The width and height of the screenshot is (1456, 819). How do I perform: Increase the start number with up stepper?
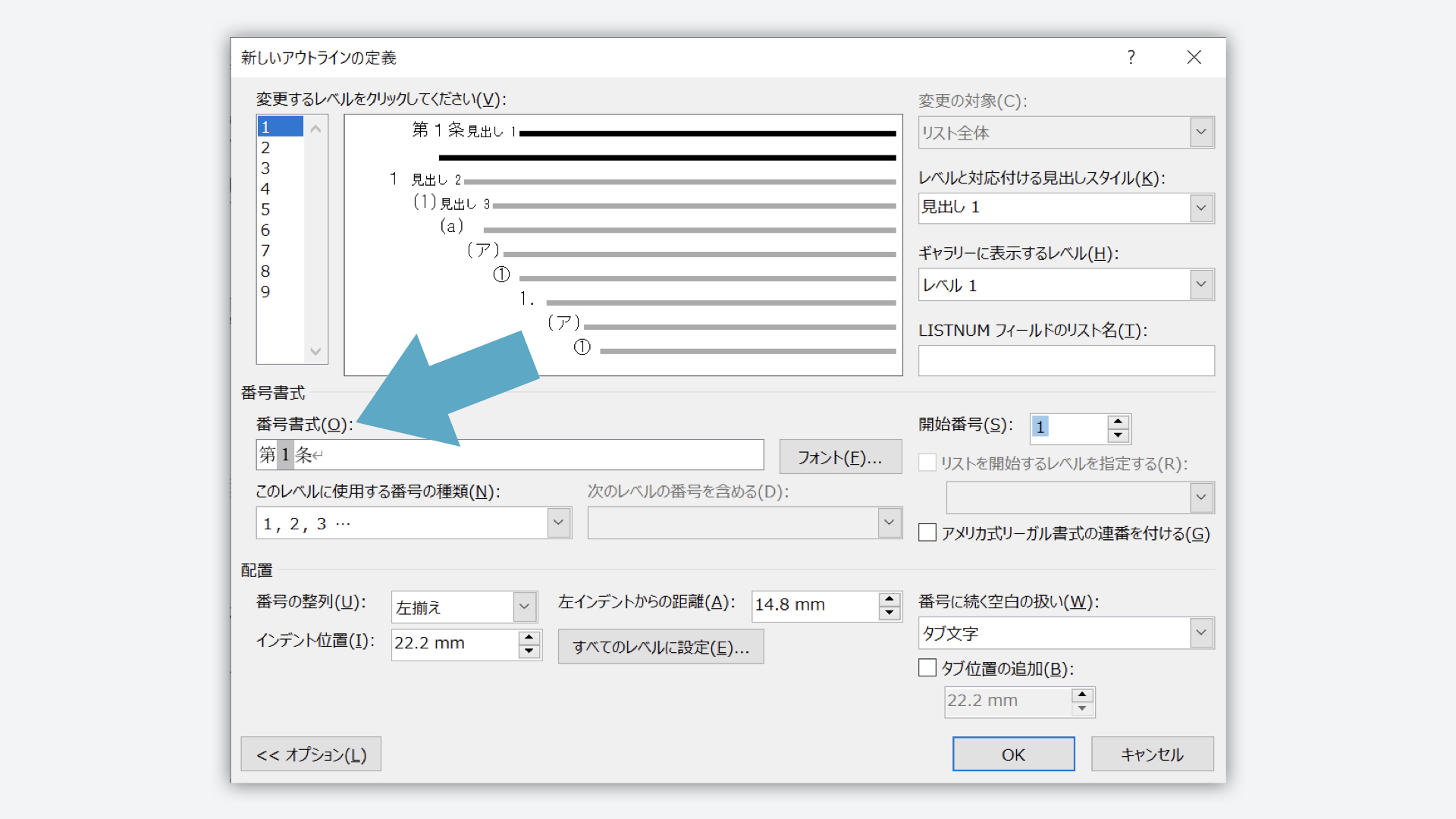tap(1118, 421)
